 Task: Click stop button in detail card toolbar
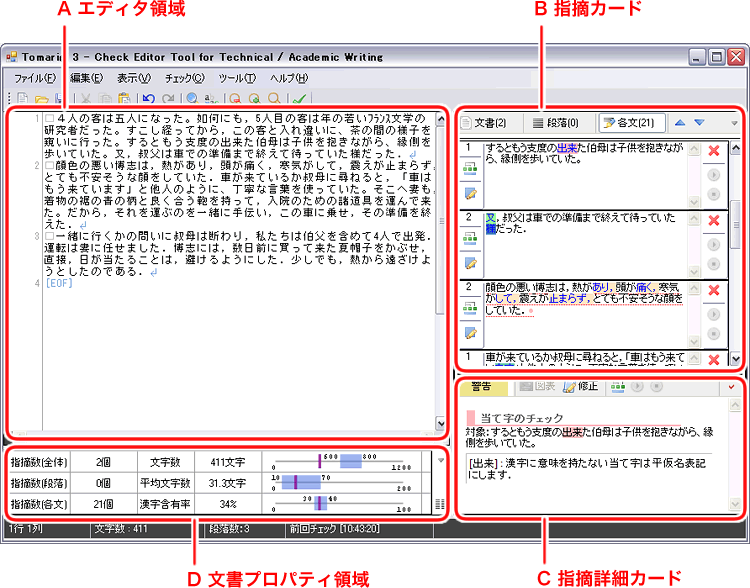(x=657, y=387)
